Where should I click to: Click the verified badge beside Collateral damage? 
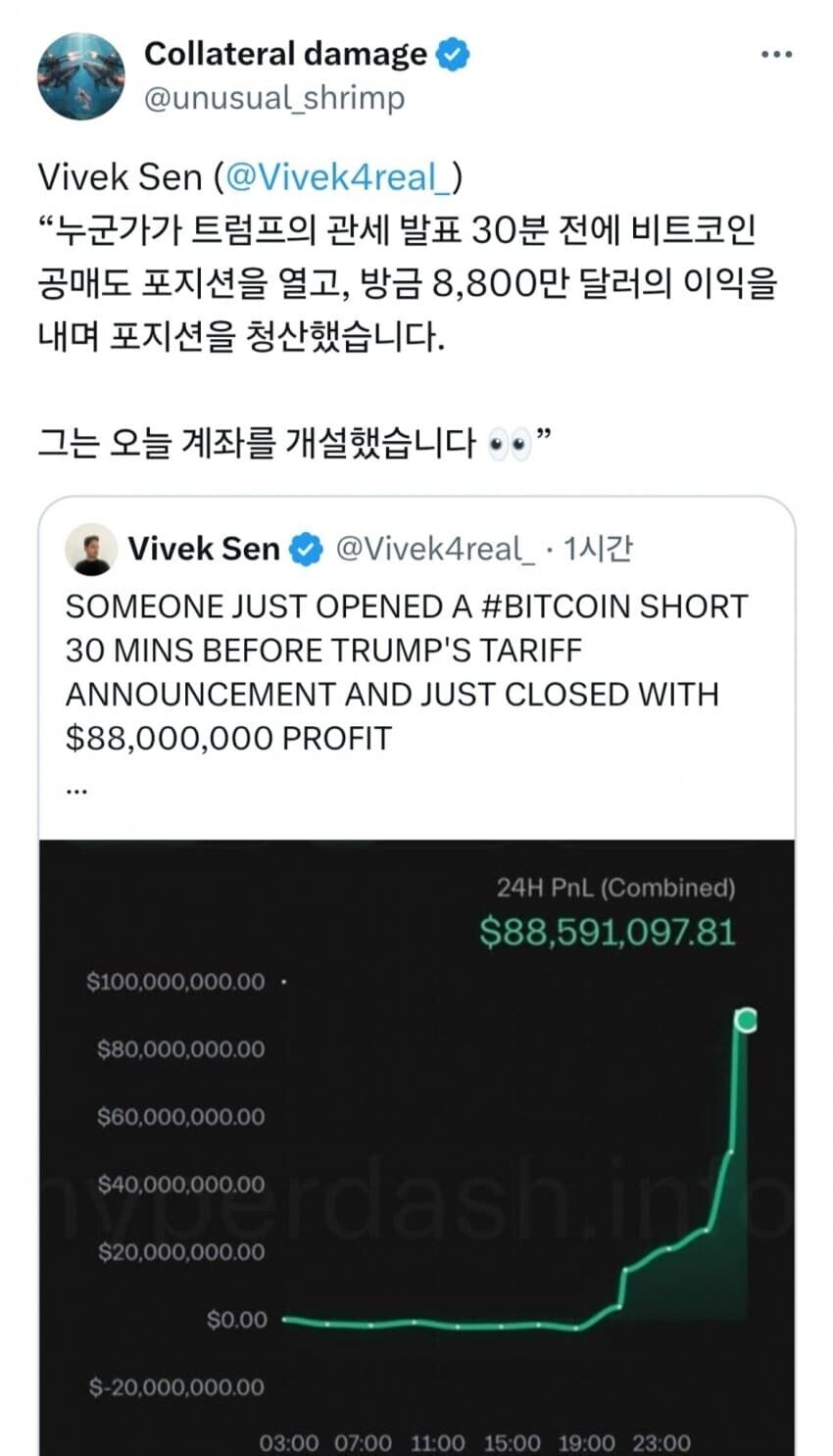tap(452, 54)
